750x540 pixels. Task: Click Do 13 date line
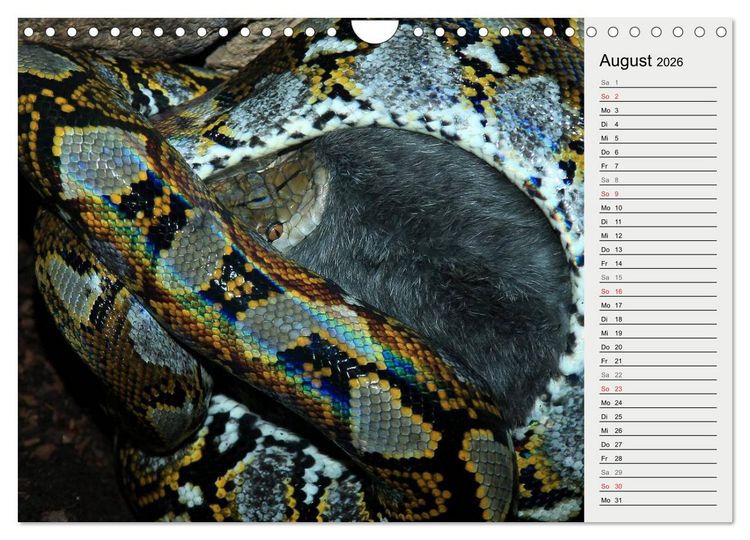click(x=658, y=249)
